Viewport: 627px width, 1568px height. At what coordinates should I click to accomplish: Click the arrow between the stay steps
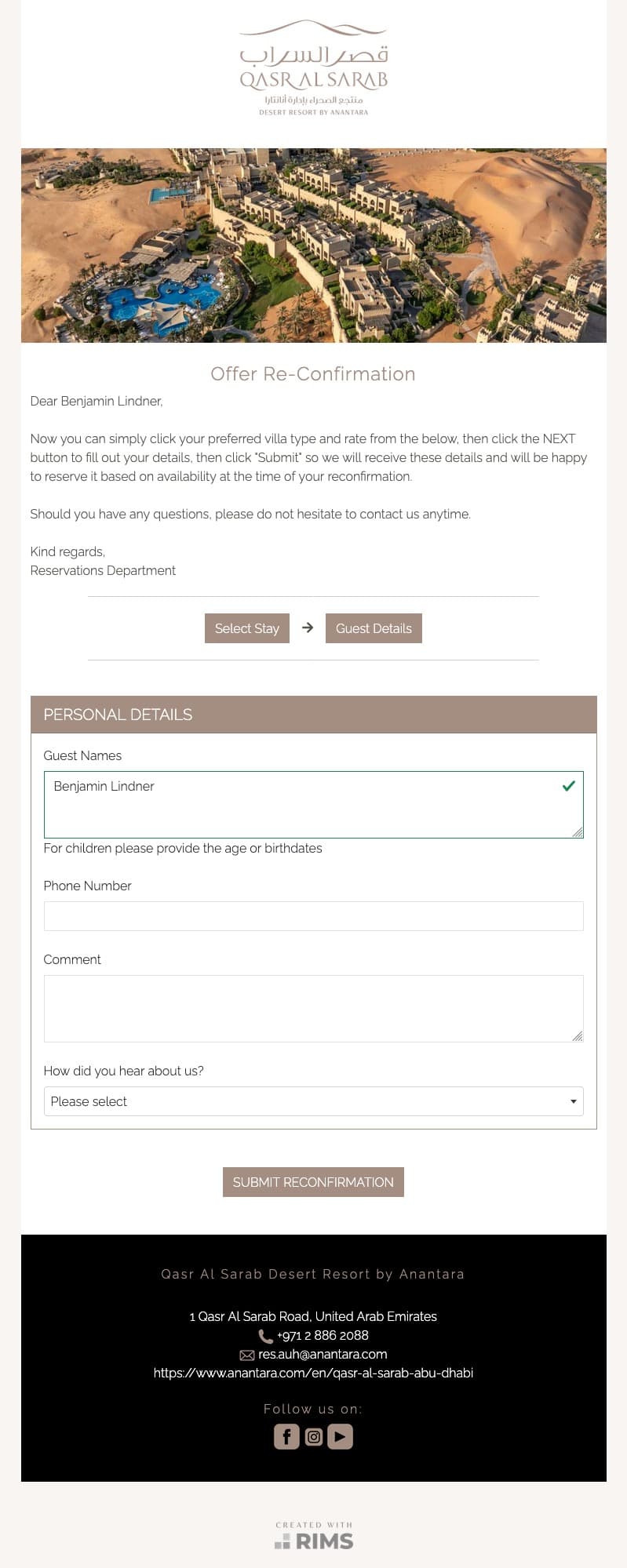[x=308, y=628]
